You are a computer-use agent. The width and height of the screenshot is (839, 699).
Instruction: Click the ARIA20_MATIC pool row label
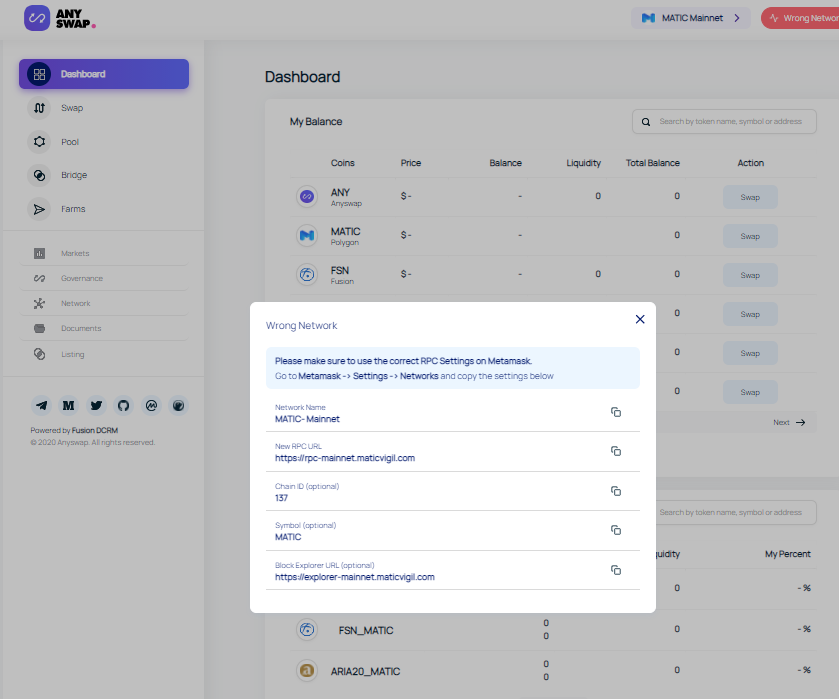[365, 671]
